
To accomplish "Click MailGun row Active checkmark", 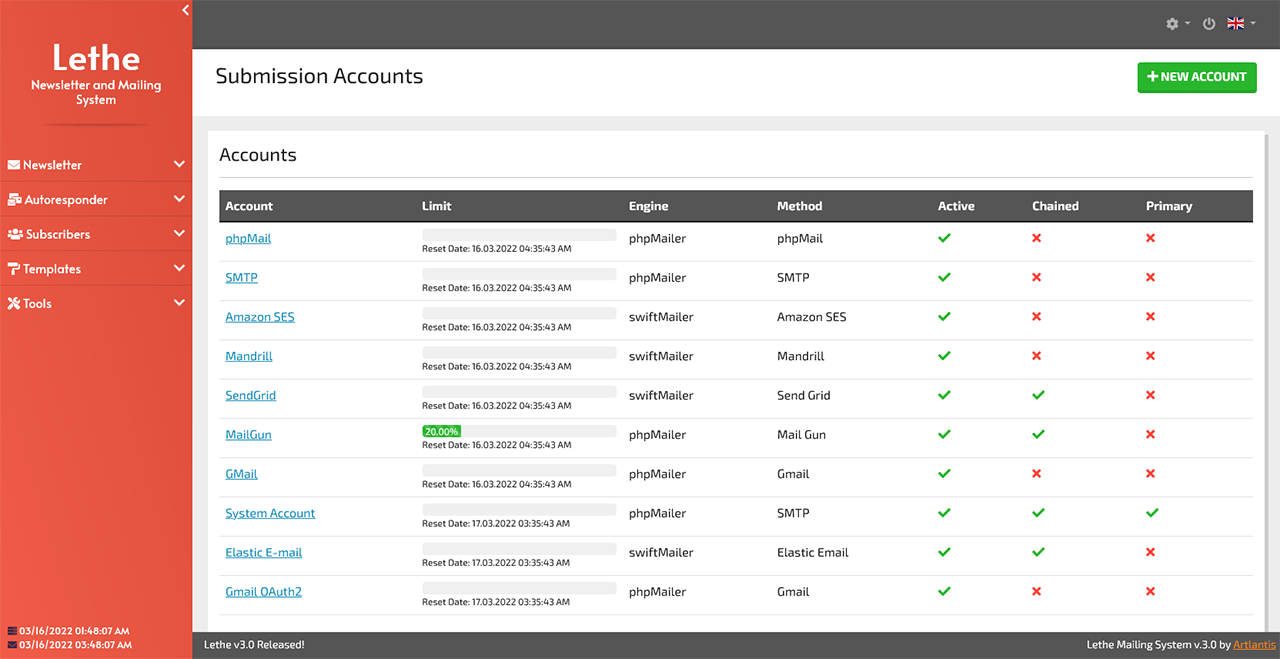I will (x=944, y=434).
